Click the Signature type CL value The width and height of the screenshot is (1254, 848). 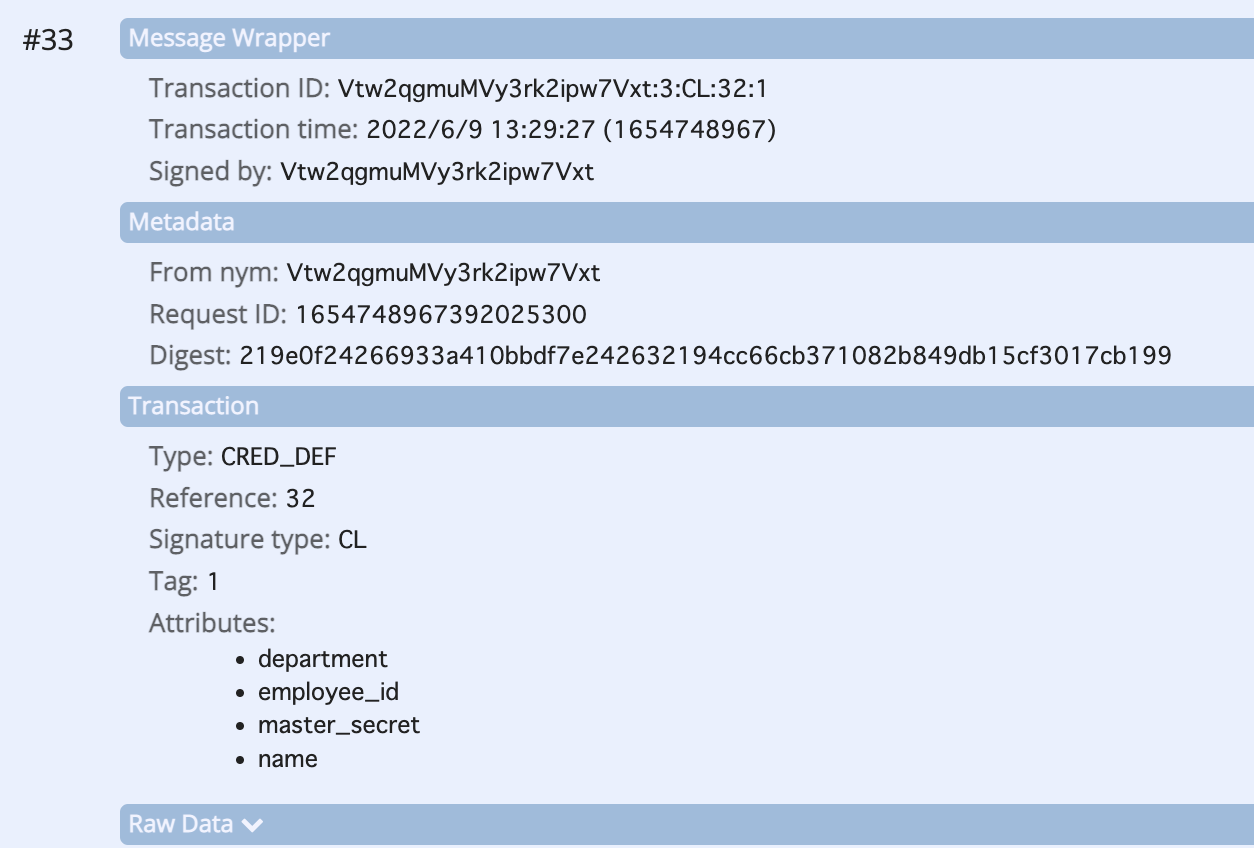[352, 540]
